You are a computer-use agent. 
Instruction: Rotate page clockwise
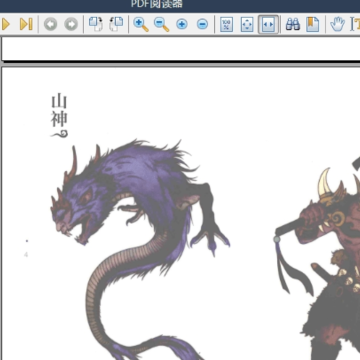[x=96, y=24]
